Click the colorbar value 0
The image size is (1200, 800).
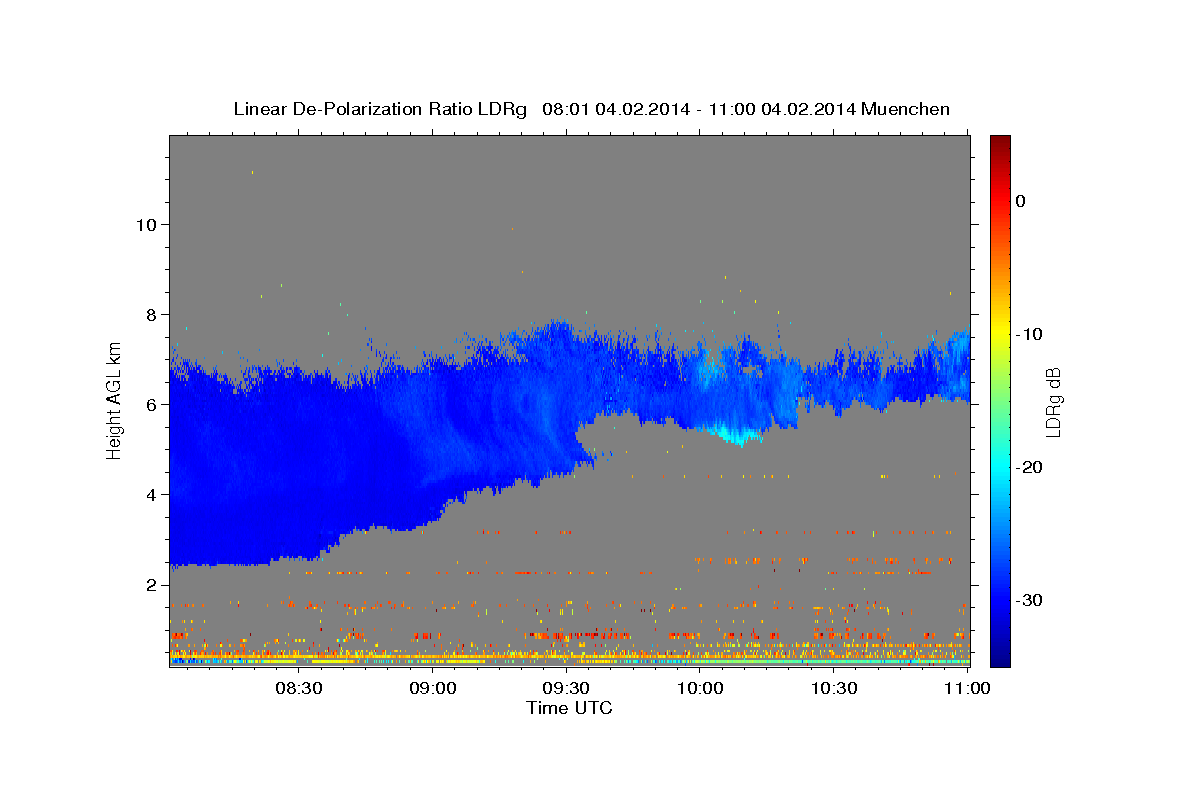pos(1021,201)
